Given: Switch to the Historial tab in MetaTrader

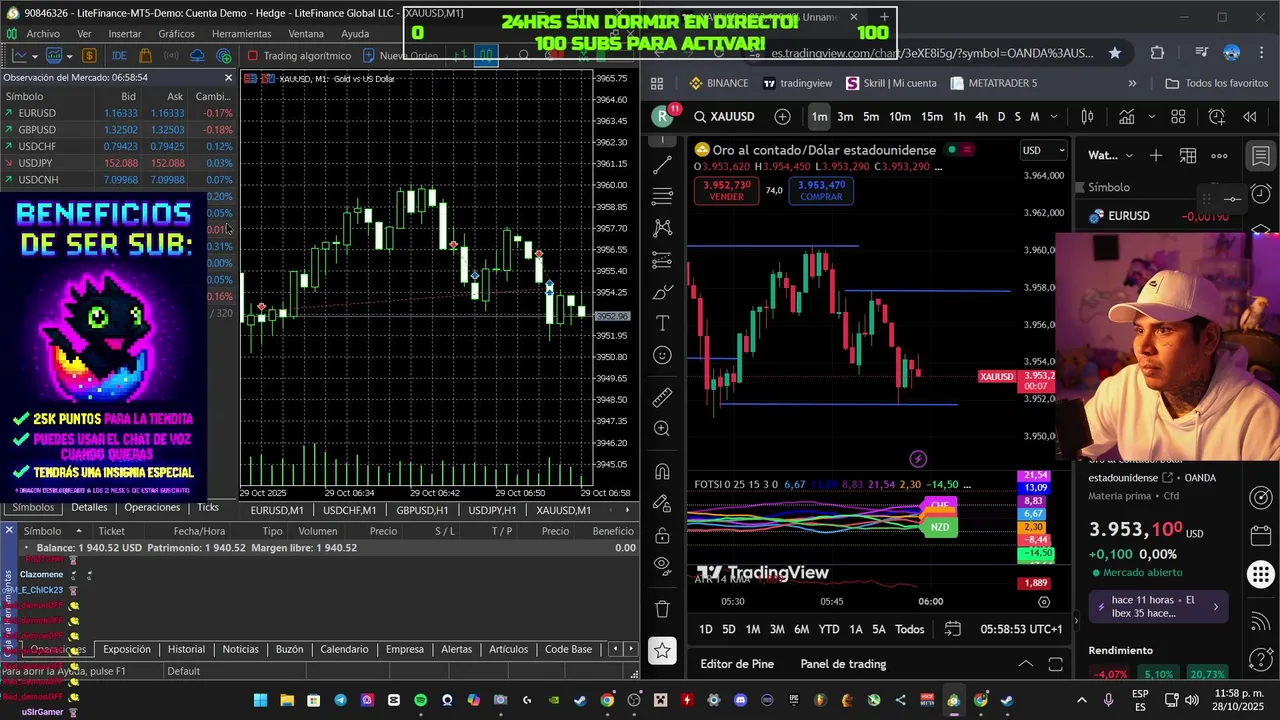Looking at the screenshot, I should [x=186, y=649].
